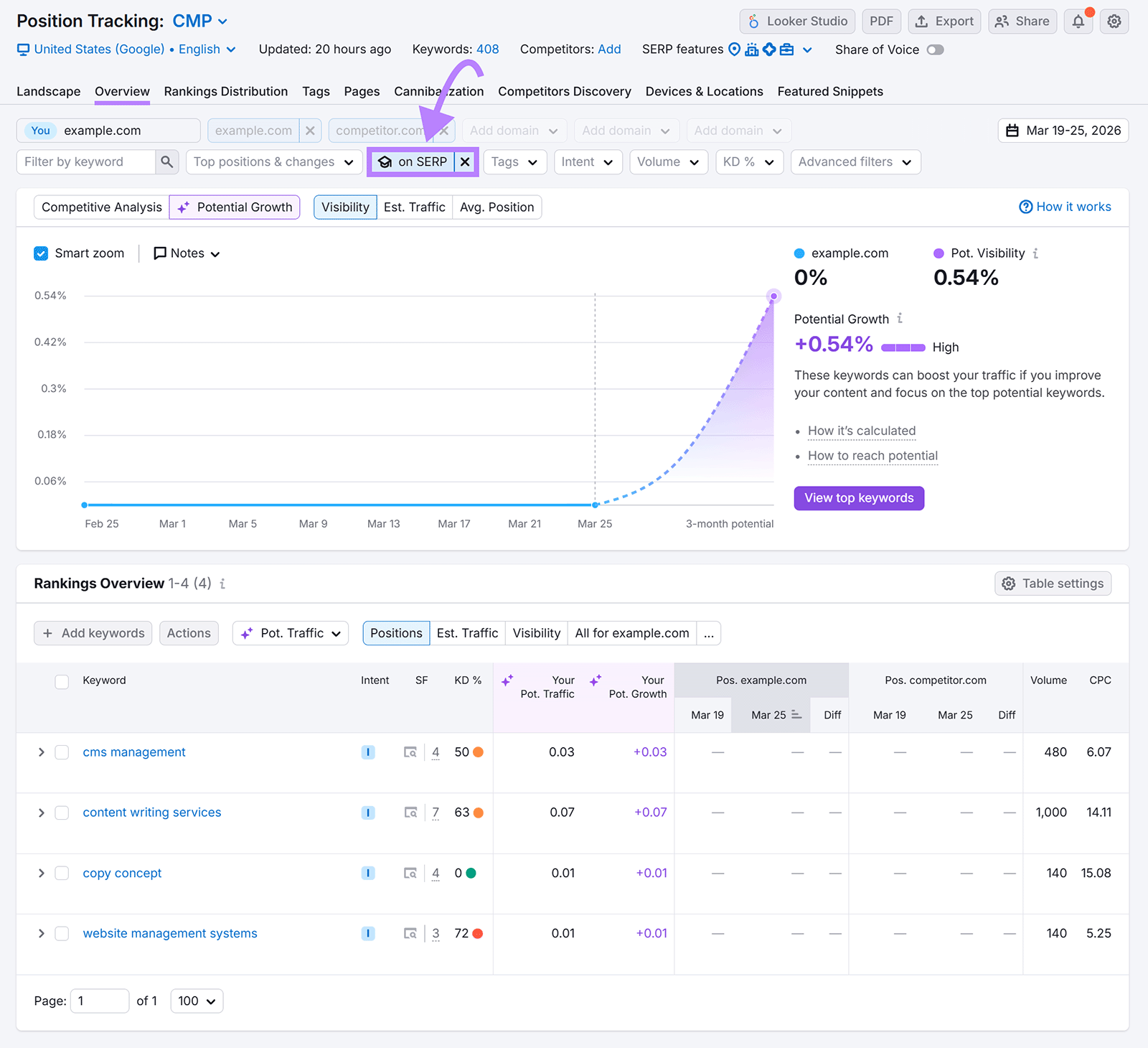
Task: Open the CMP project selector
Action: click(199, 21)
